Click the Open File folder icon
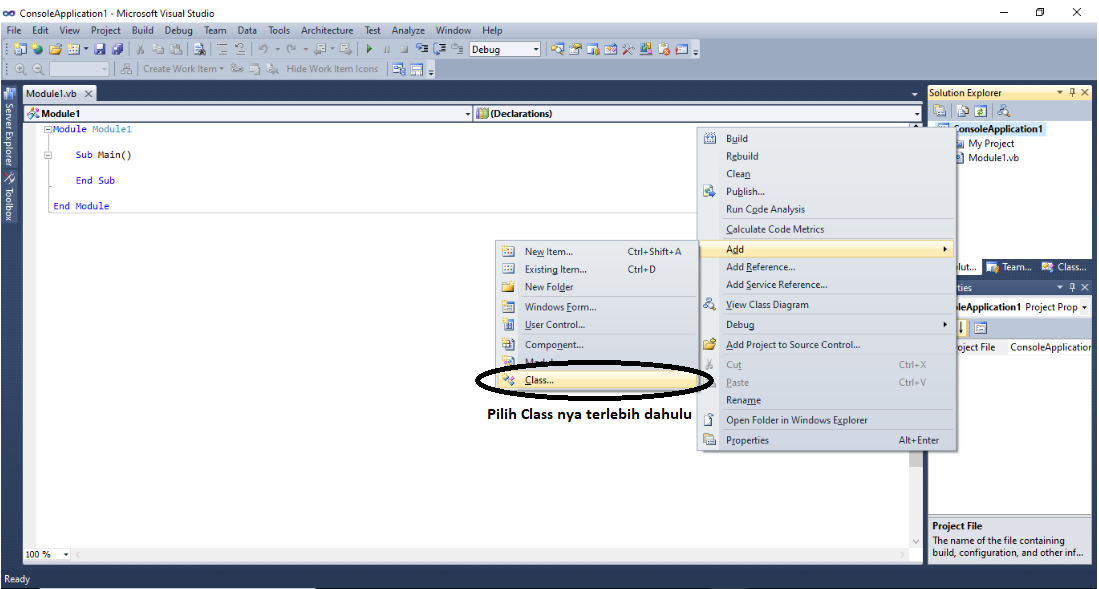This screenshot has width=1099, height=589. pos(55,49)
